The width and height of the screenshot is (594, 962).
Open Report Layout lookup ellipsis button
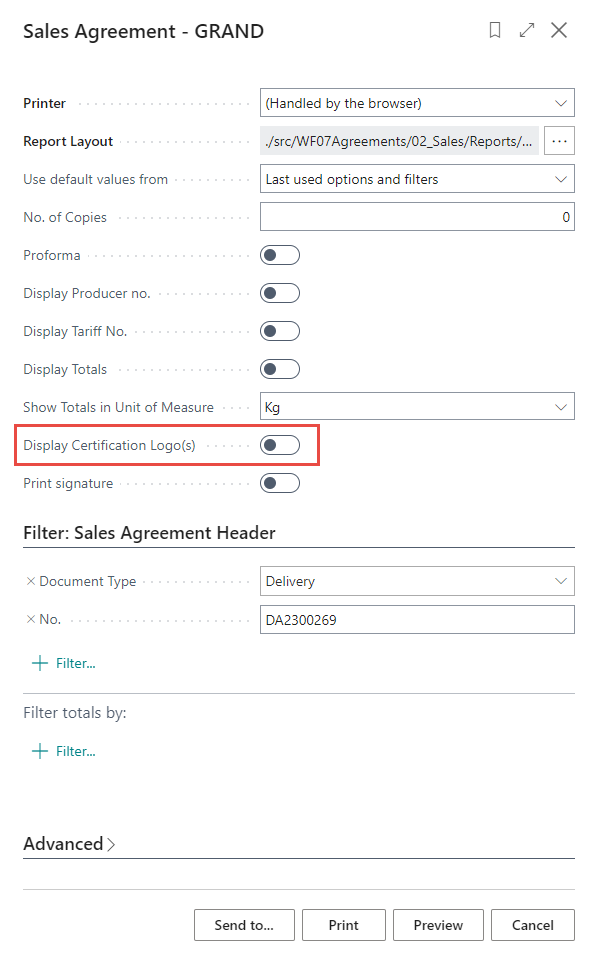click(559, 141)
